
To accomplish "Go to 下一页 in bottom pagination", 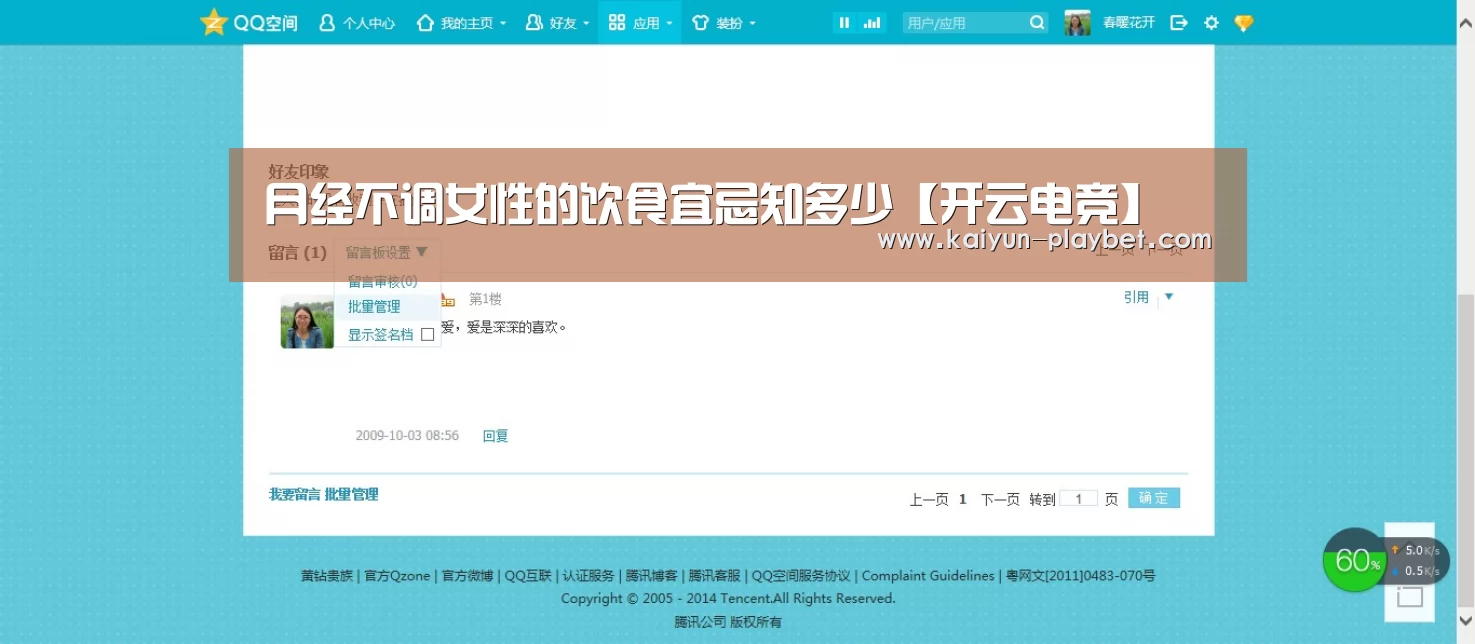I will pyautogui.click(x=1000, y=499).
